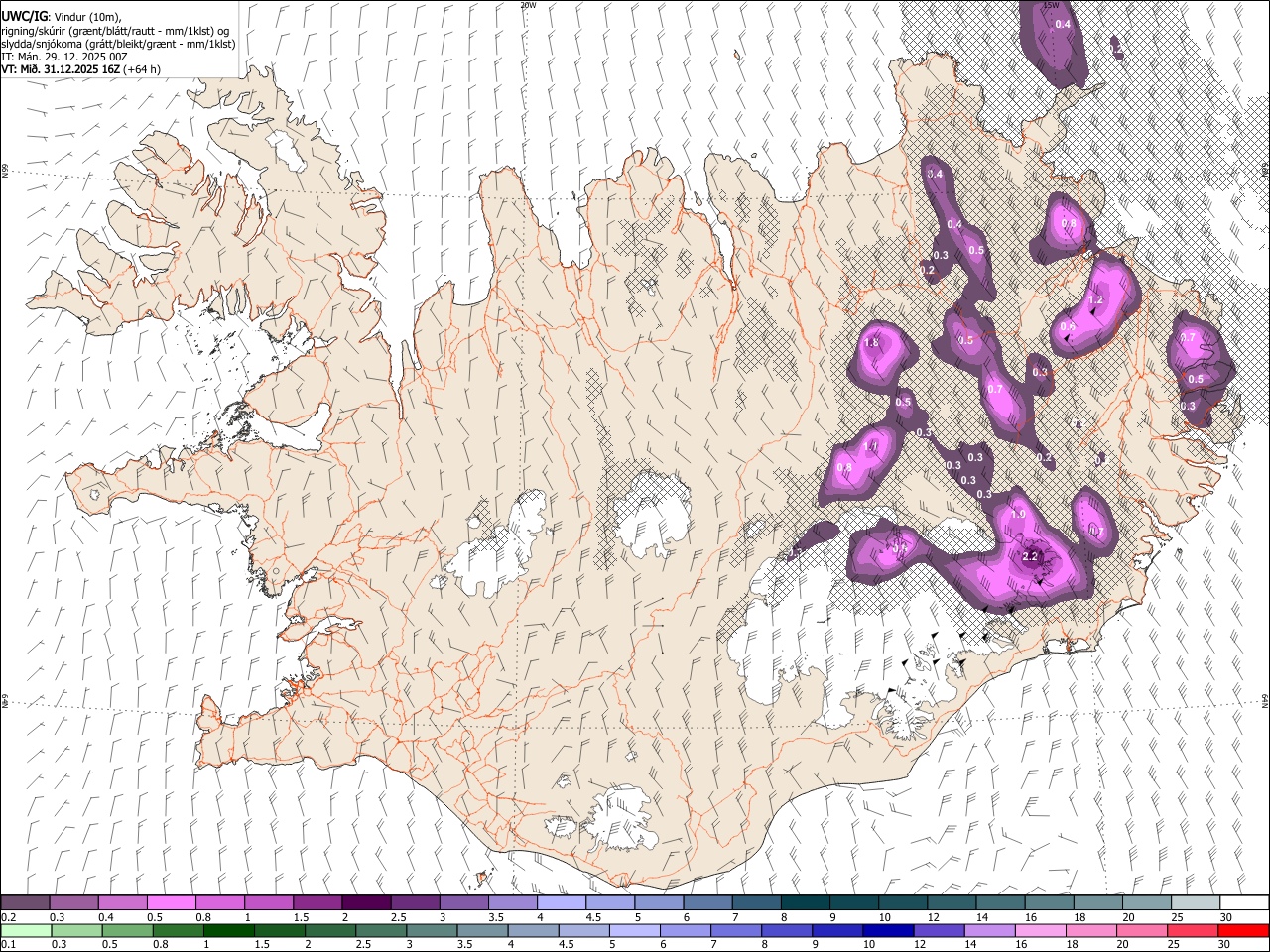Click the white swatch above the snow scale's 30
The height and width of the screenshot is (952, 1270).
click(x=1244, y=902)
